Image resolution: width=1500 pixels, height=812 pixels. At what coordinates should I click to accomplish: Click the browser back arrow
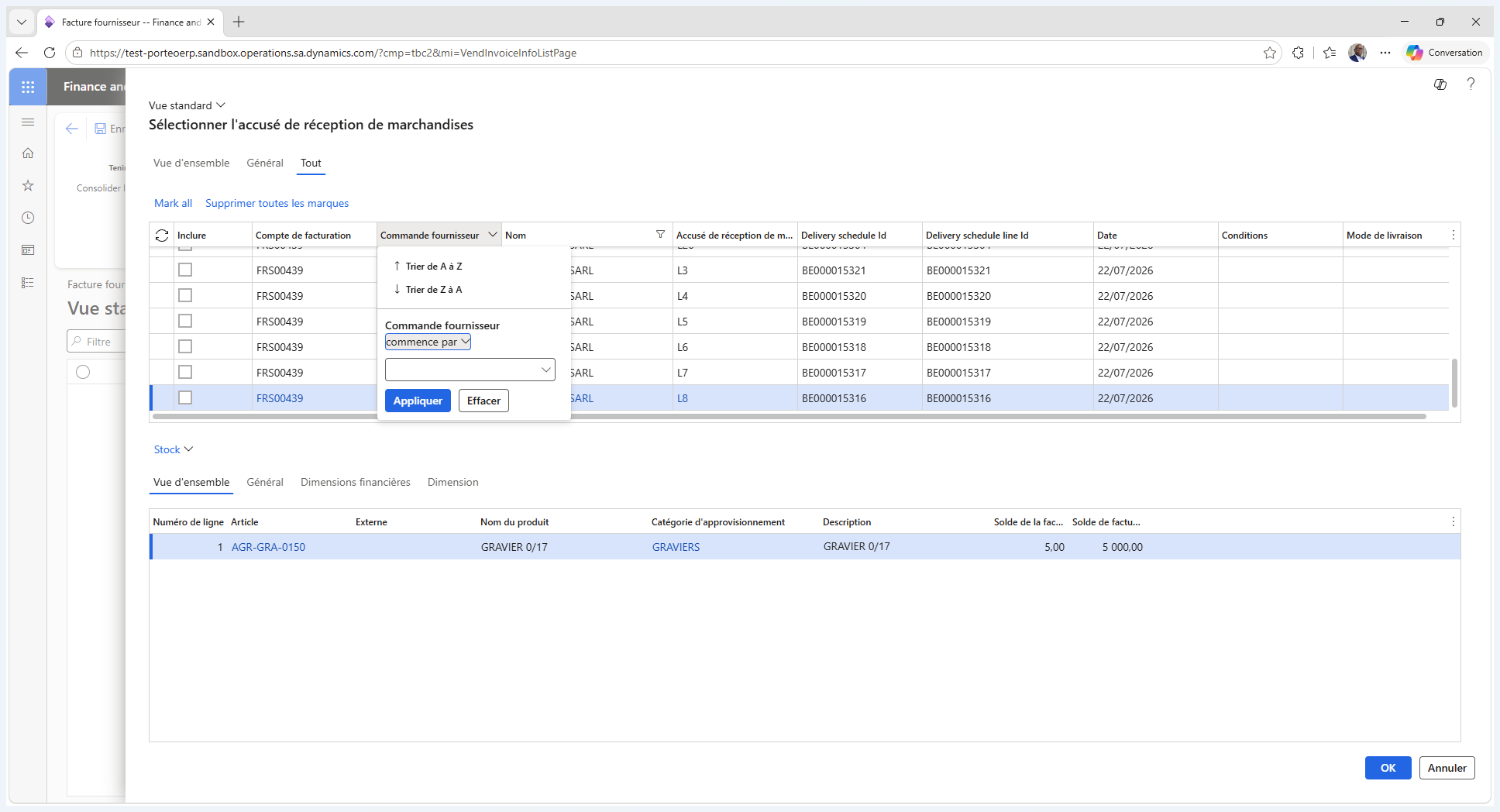pyautogui.click(x=22, y=53)
